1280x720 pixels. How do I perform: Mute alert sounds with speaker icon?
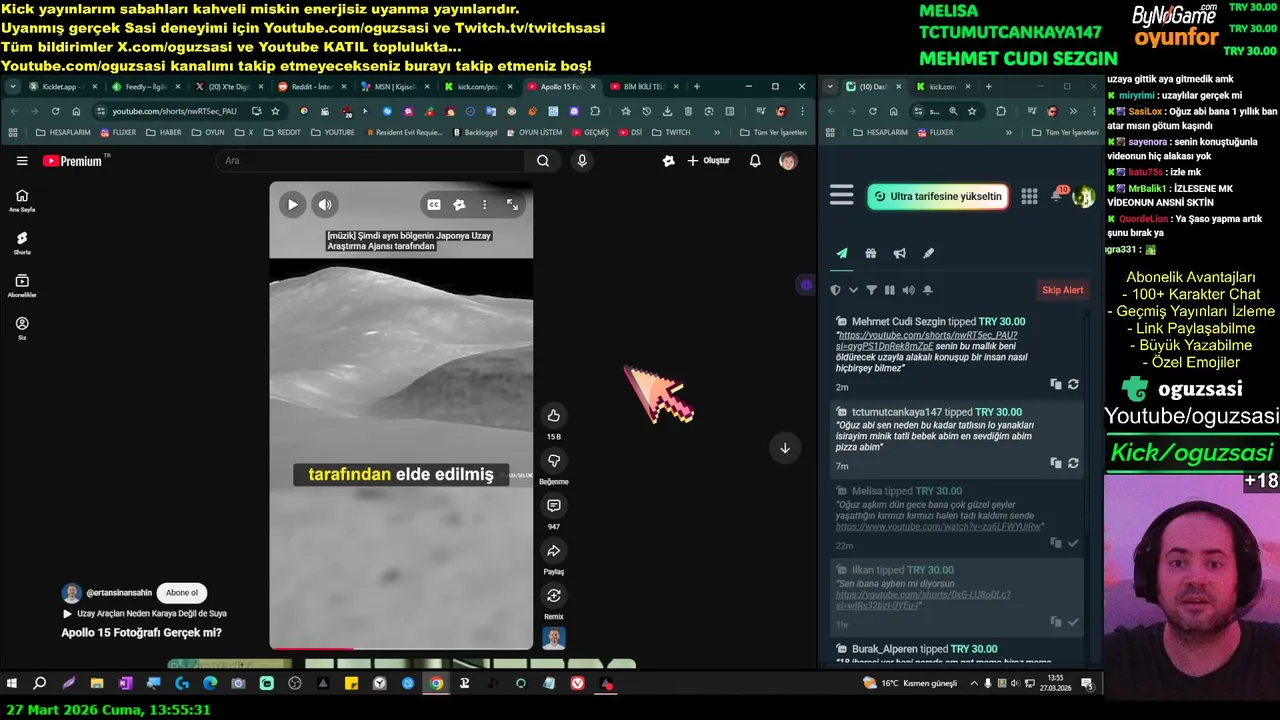(908, 290)
